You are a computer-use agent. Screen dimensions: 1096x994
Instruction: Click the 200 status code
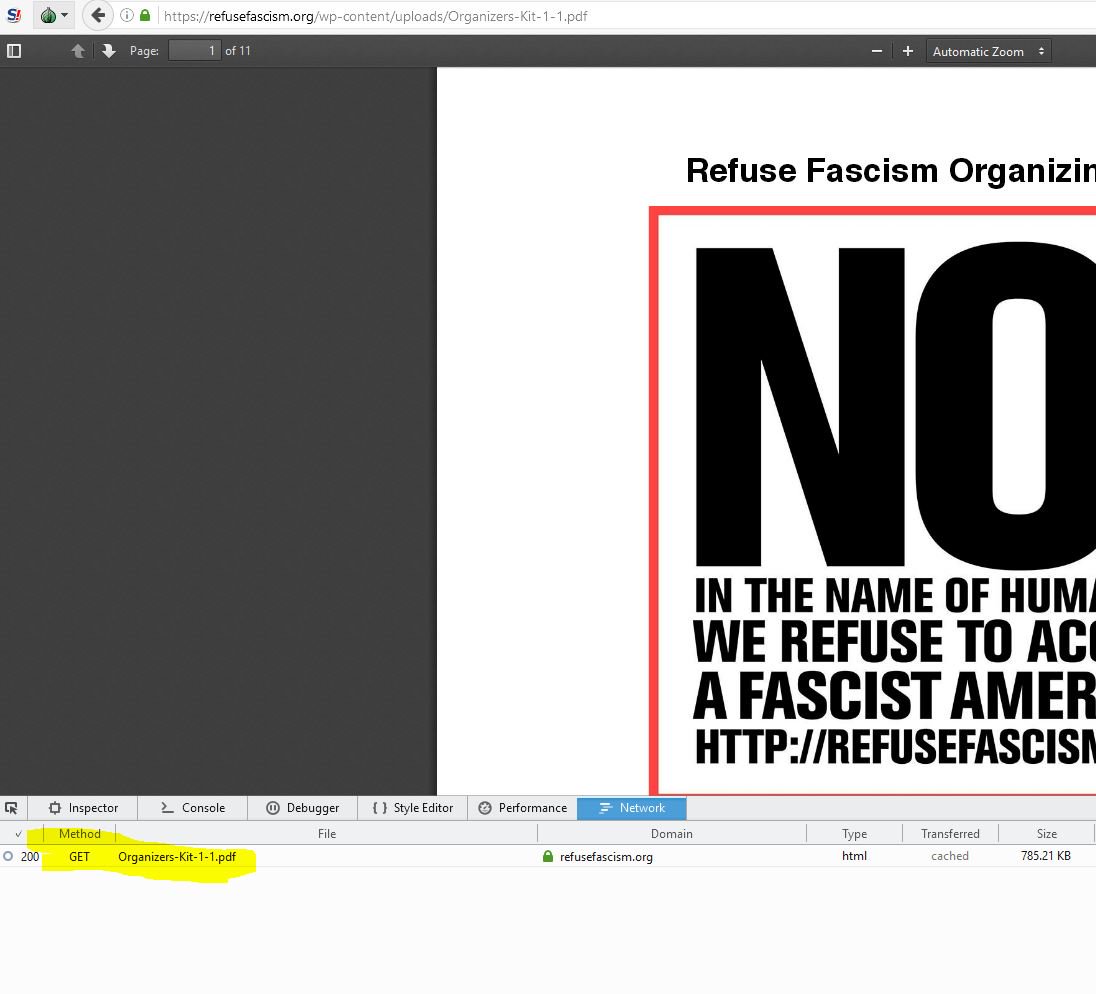(x=30, y=856)
